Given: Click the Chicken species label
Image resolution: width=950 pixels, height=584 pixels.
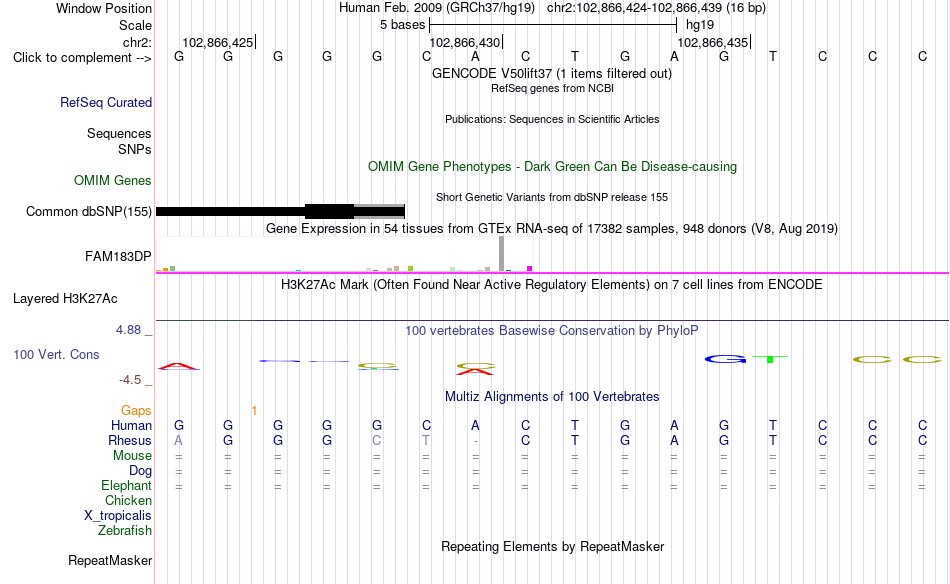Looking at the screenshot, I should tap(128, 500).
